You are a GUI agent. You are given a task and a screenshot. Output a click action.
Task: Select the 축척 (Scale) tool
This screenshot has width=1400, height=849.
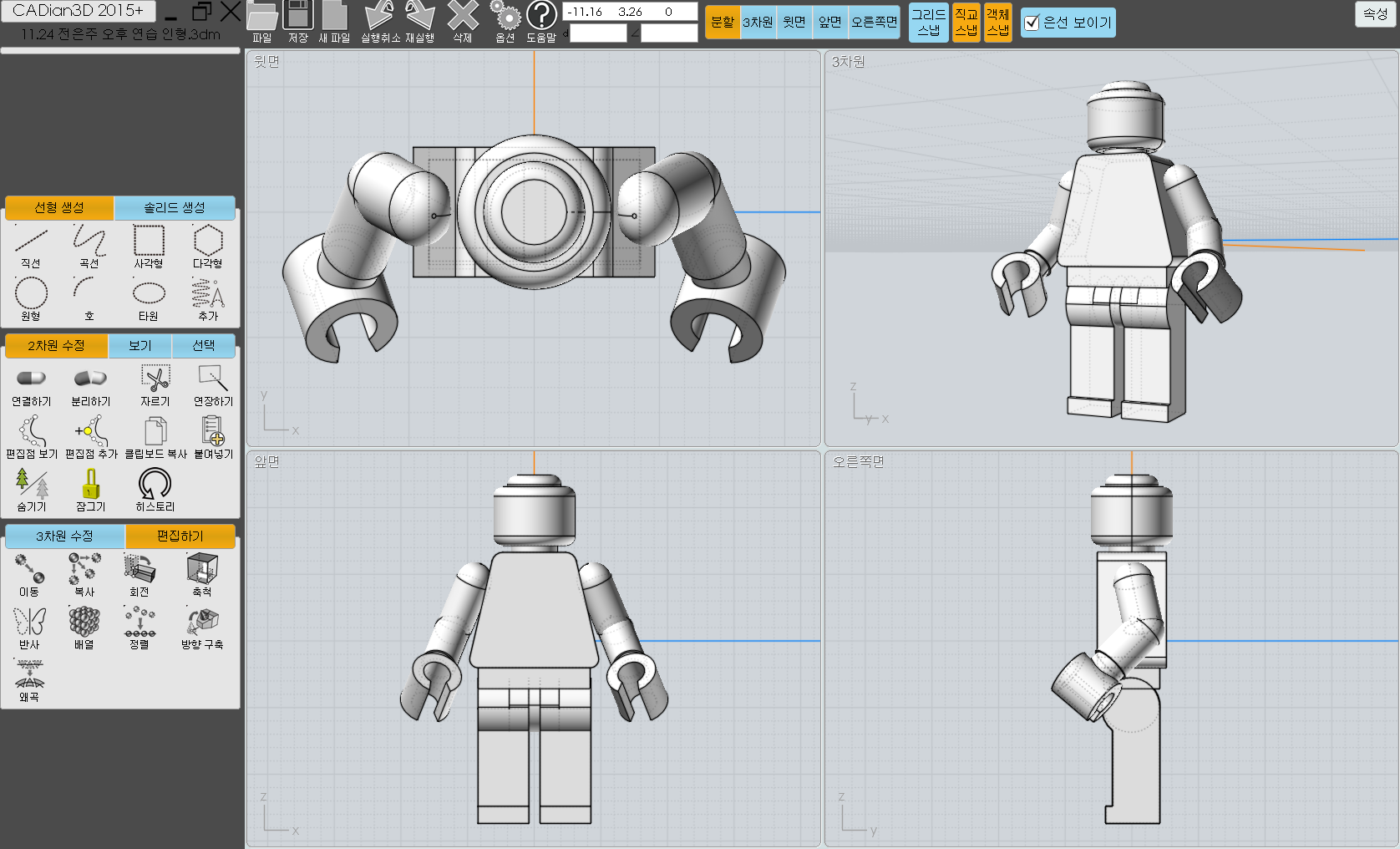coord(202,568)
